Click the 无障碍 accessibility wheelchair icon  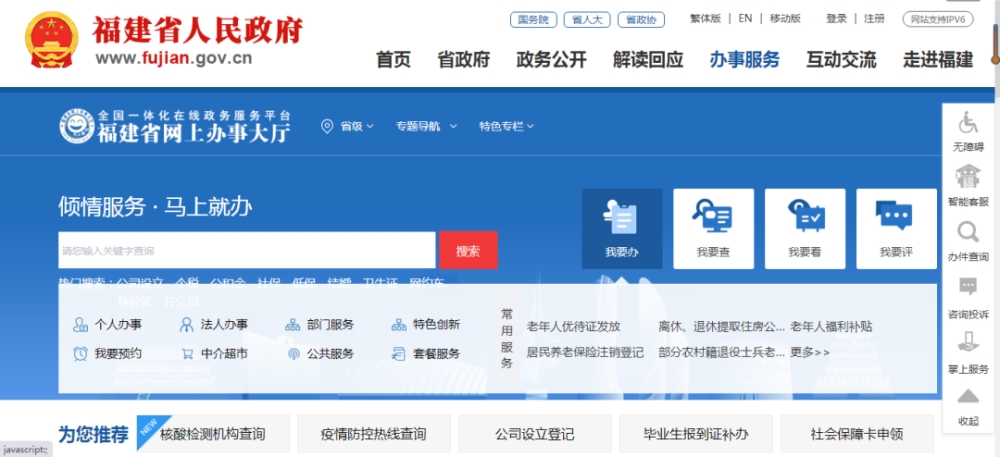[x=968, y=125]
